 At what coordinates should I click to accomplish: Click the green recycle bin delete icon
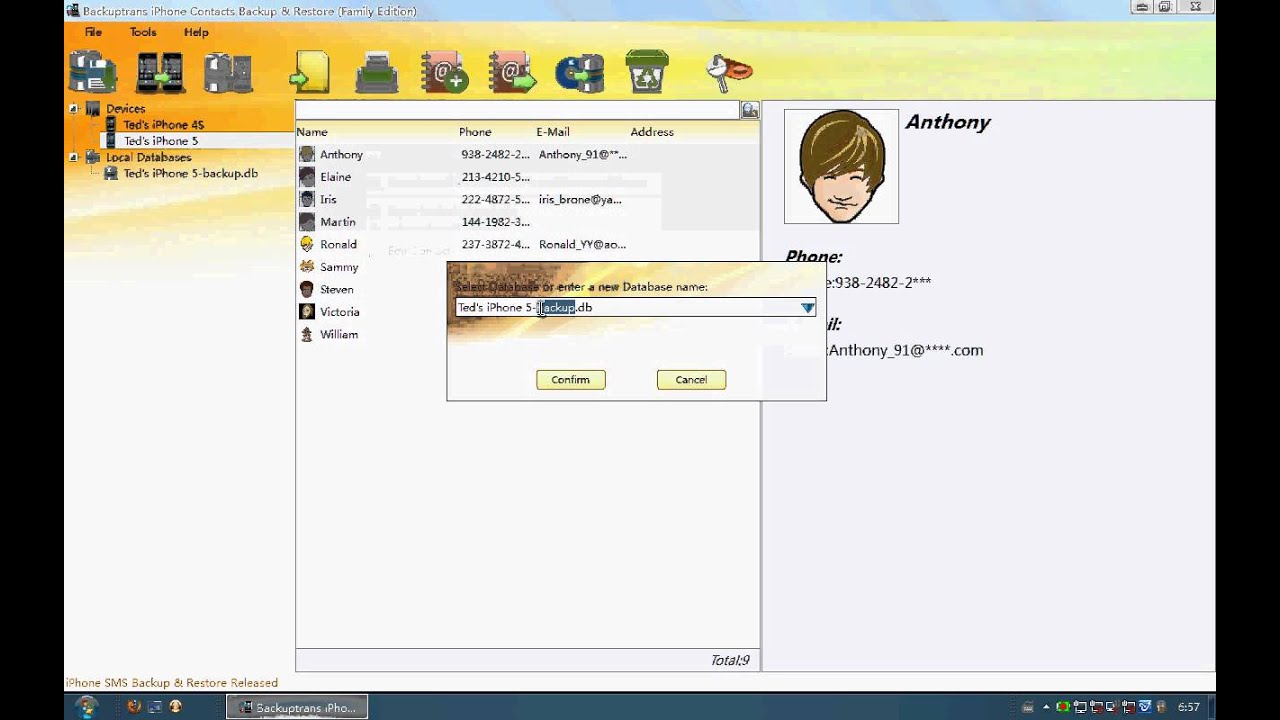pos(647,72)
